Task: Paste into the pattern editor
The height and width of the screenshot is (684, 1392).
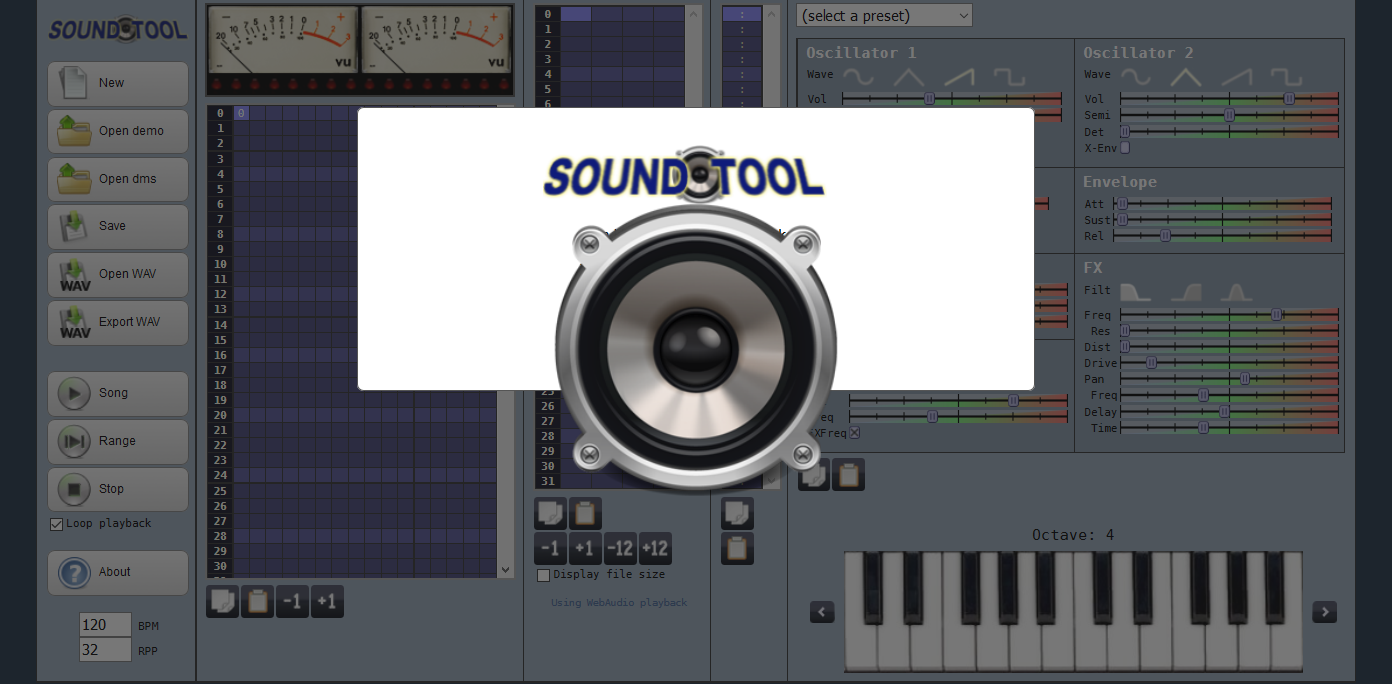Action: (x=585, y=514)
